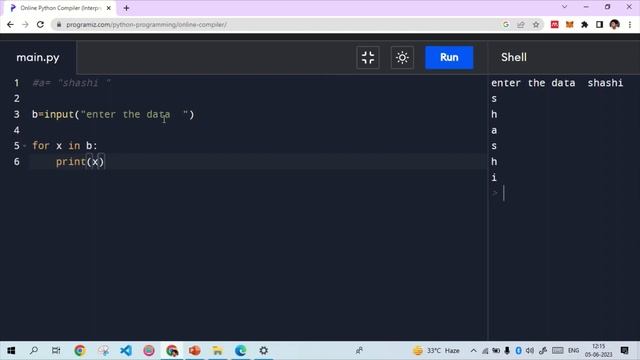Bookmark this page with the star icon
This screenshot has height=360, width=640.
536,24
